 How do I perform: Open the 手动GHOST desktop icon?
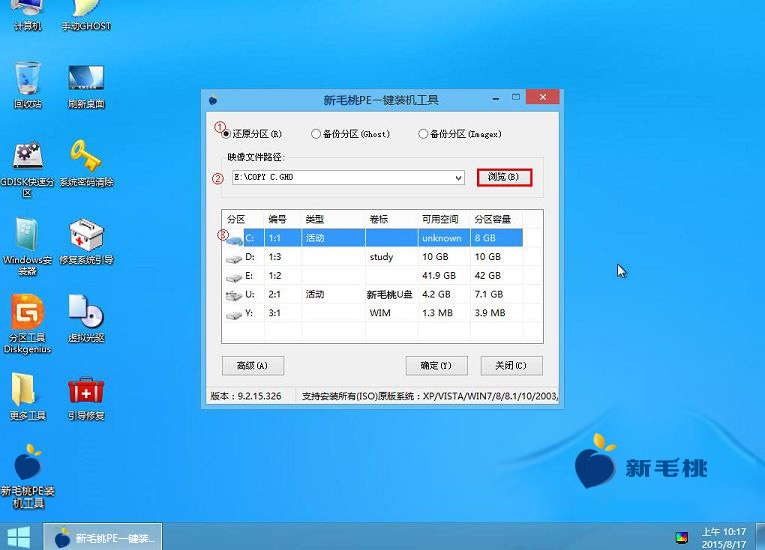pos(86,15)
